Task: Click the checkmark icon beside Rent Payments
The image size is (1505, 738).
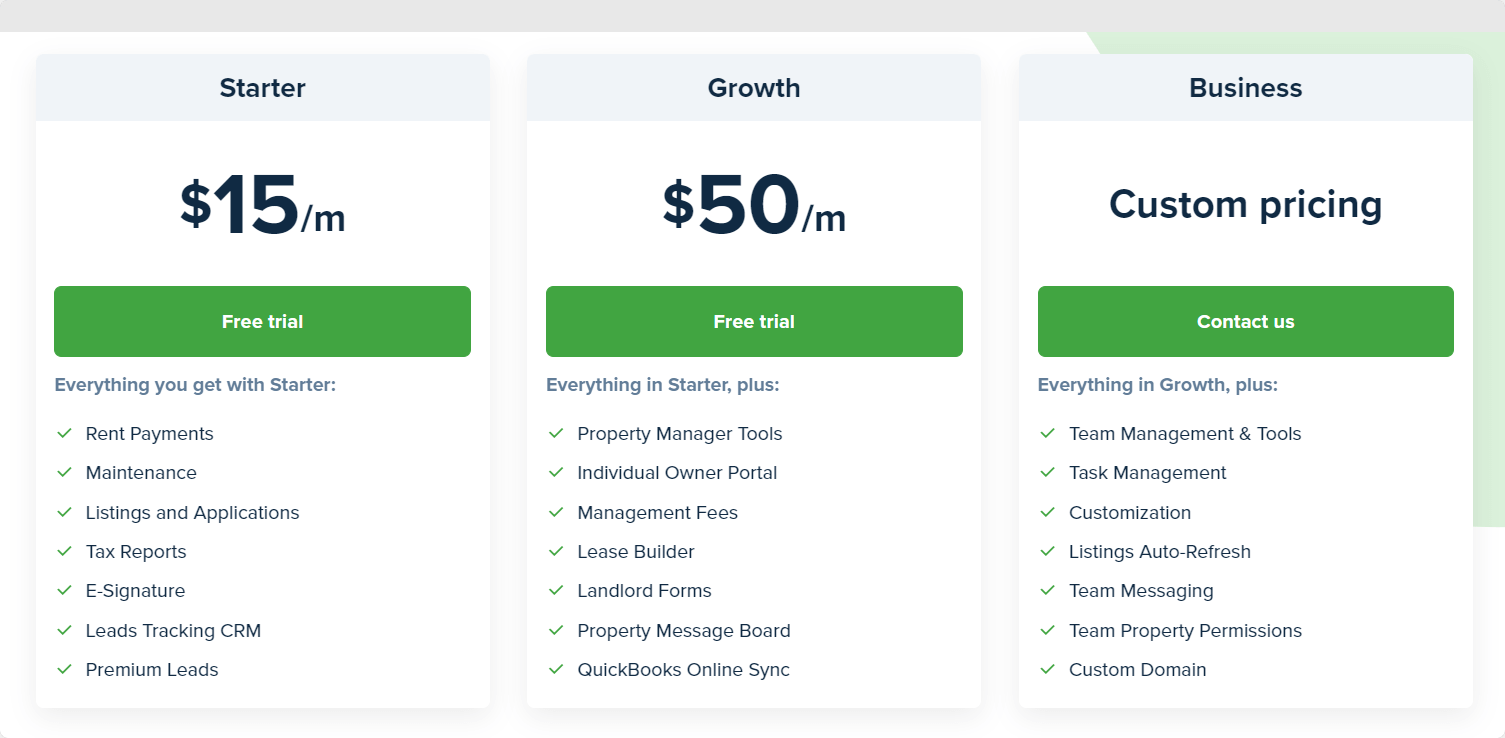Action: point(64,433)
